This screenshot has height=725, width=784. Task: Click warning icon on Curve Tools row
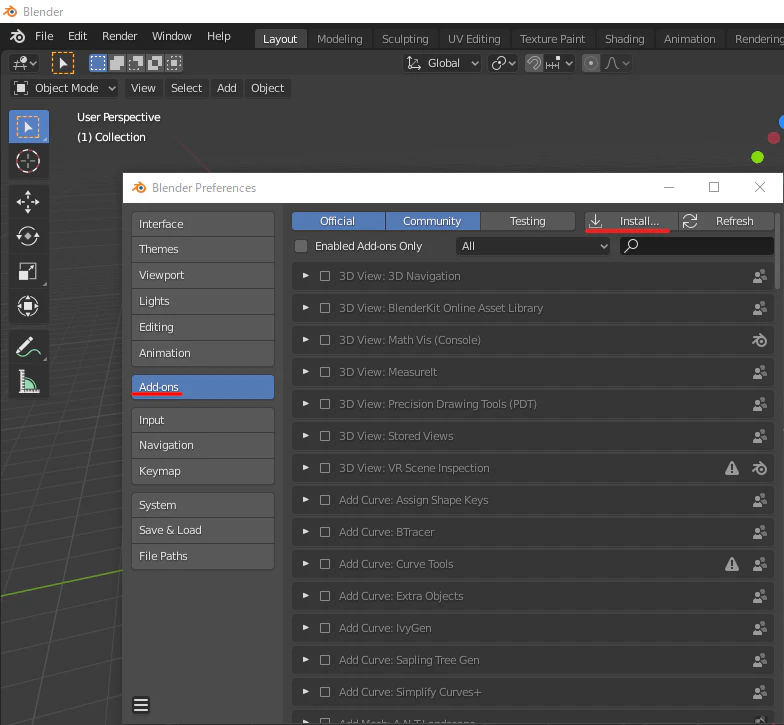732,564
